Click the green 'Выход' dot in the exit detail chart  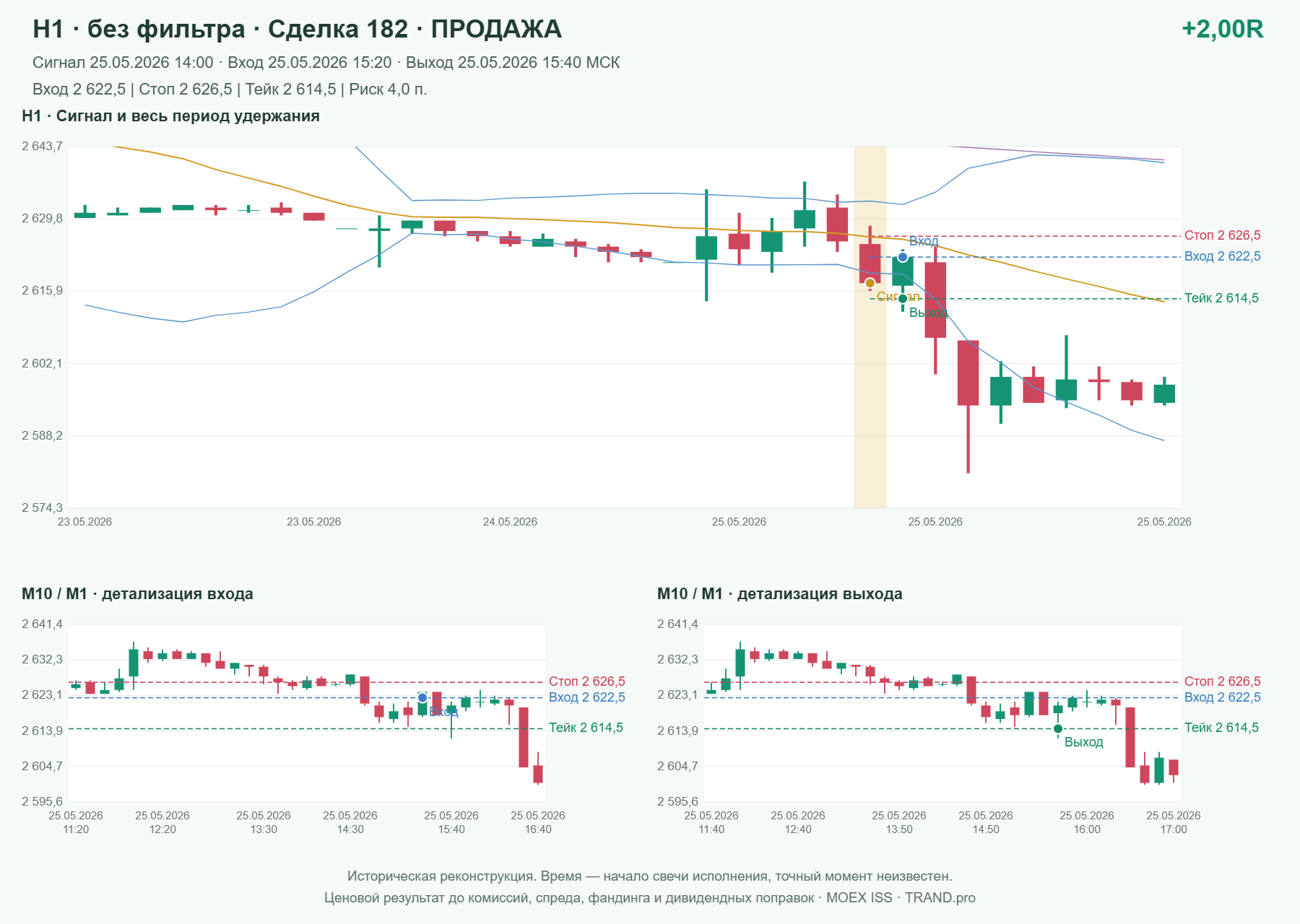[x=1058, y=728]
